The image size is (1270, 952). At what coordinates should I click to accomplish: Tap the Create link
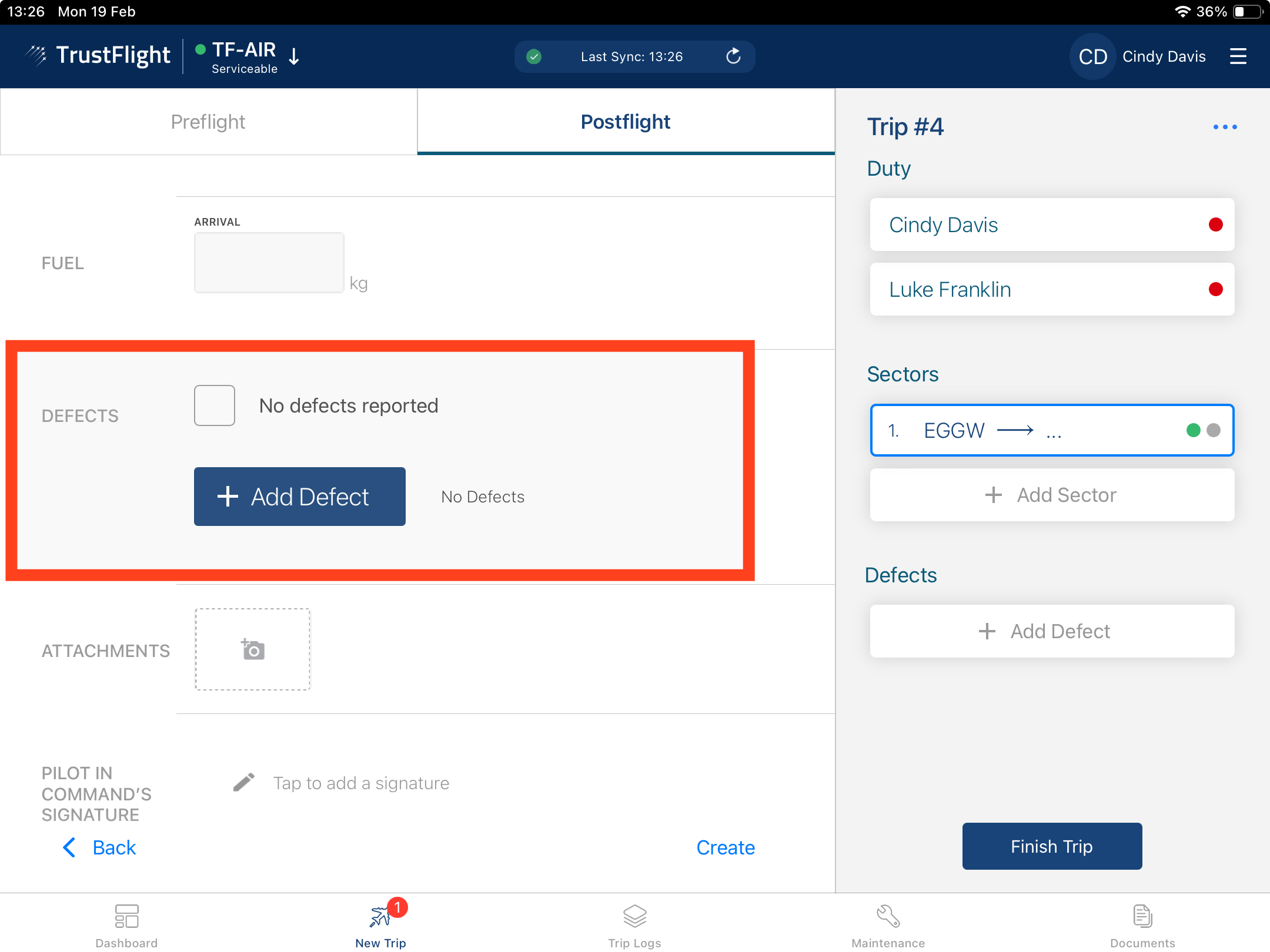pos(725,847)
